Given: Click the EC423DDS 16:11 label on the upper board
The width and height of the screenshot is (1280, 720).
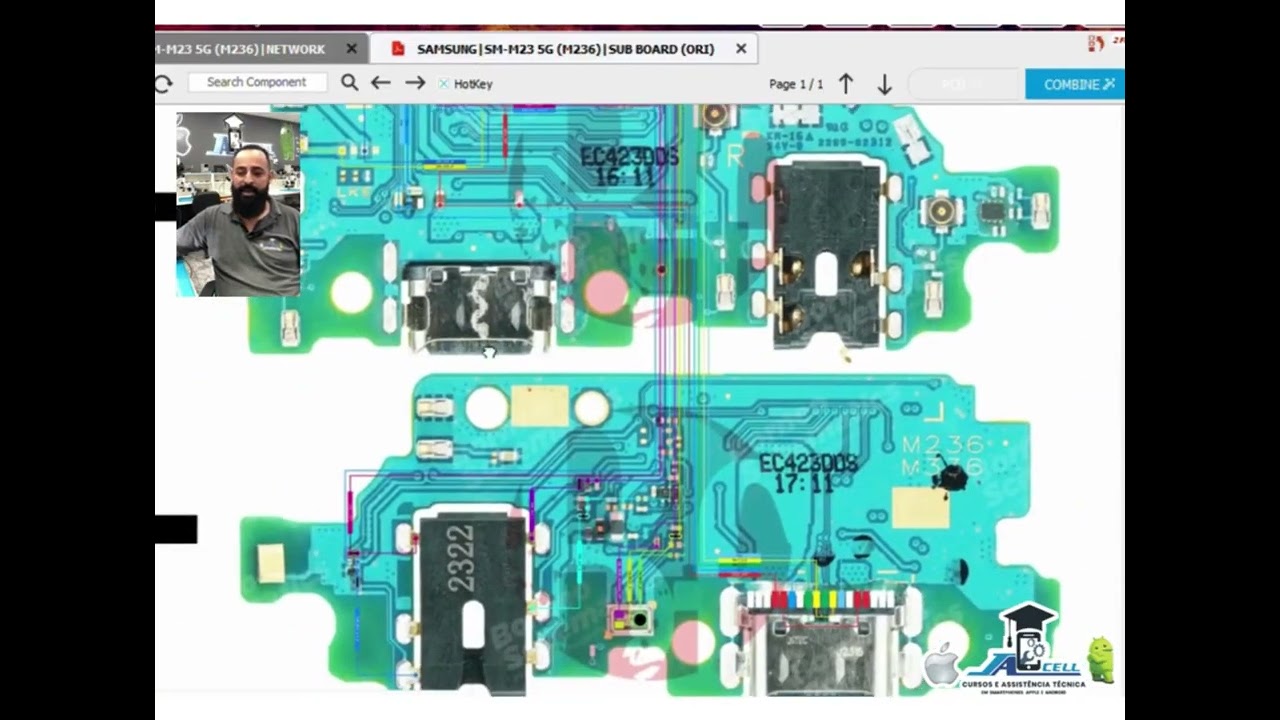Looking at the screenshot, I should coord(630,166).
